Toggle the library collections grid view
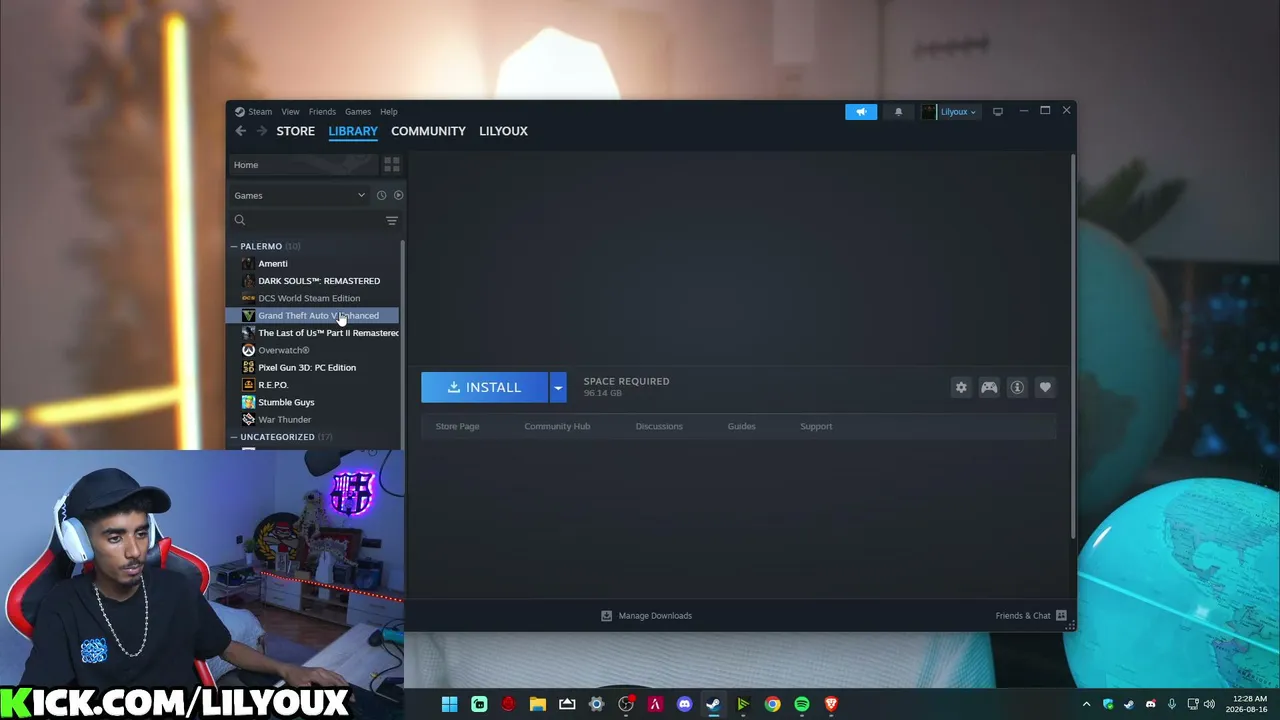Screen dimensions: 1280x720 392,164
